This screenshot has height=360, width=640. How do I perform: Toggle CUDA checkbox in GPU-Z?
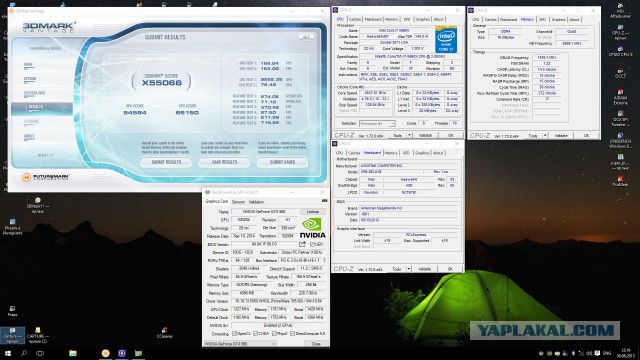click(x=255, y=333)
